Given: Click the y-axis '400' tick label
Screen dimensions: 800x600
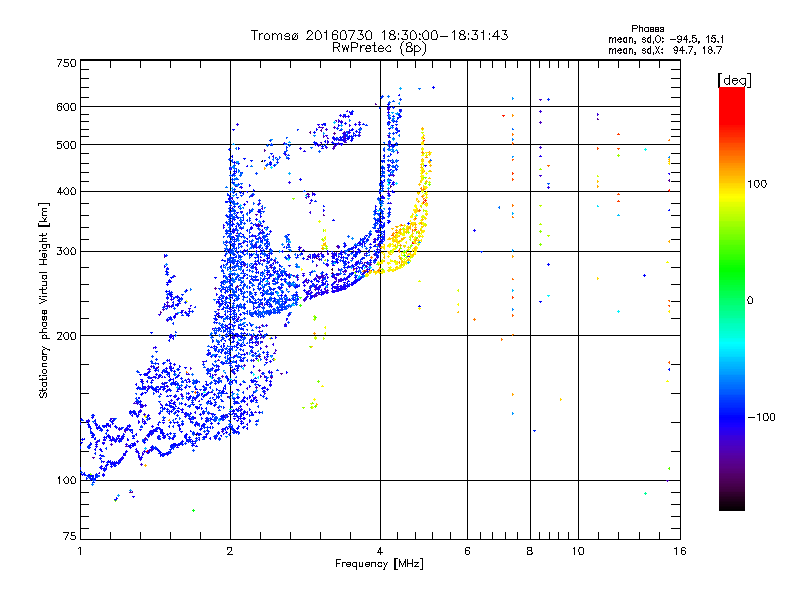Looking at the screenshot, I should (x=66, y=192).
